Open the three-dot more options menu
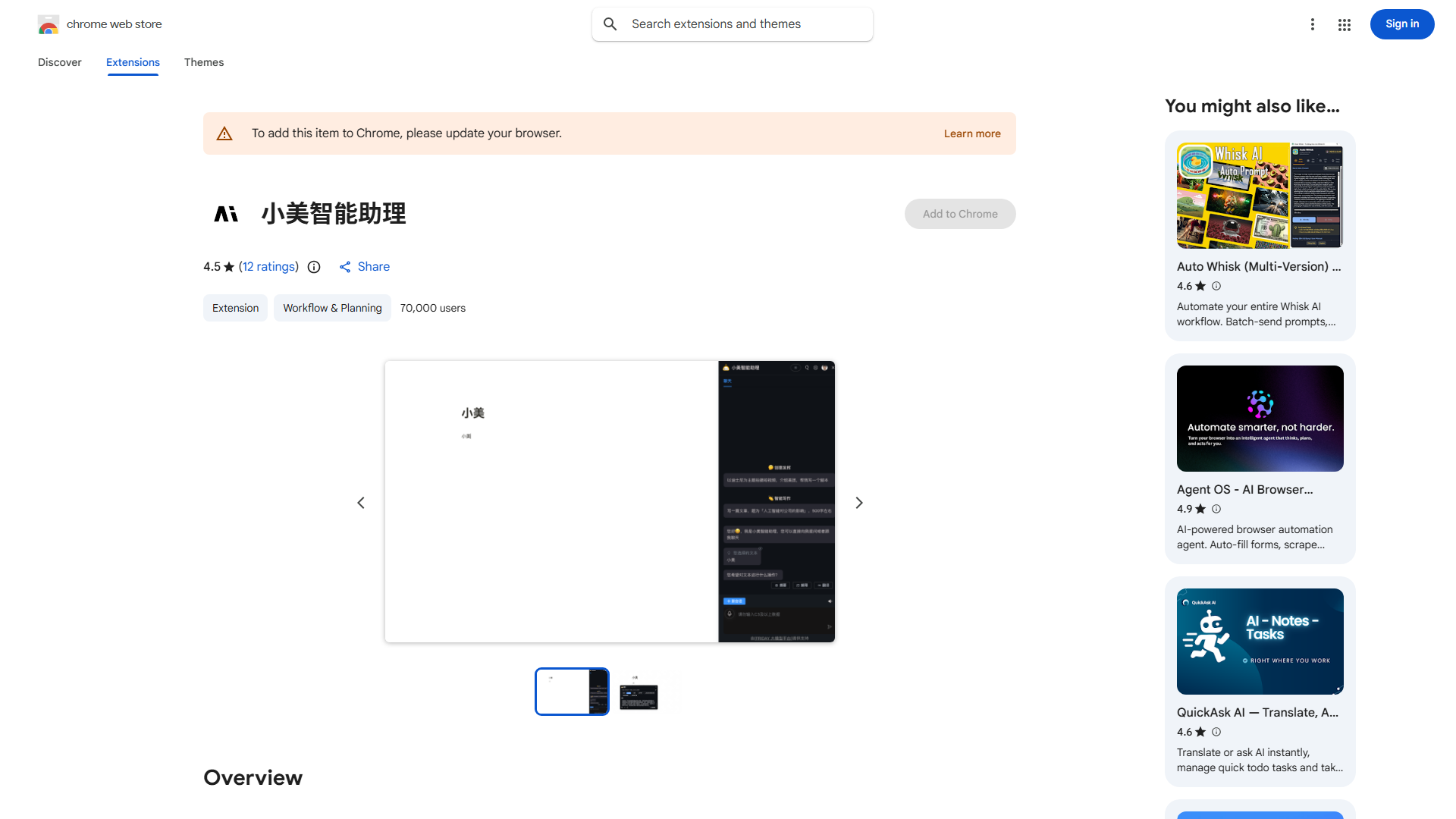 (x=1313, y=24)
